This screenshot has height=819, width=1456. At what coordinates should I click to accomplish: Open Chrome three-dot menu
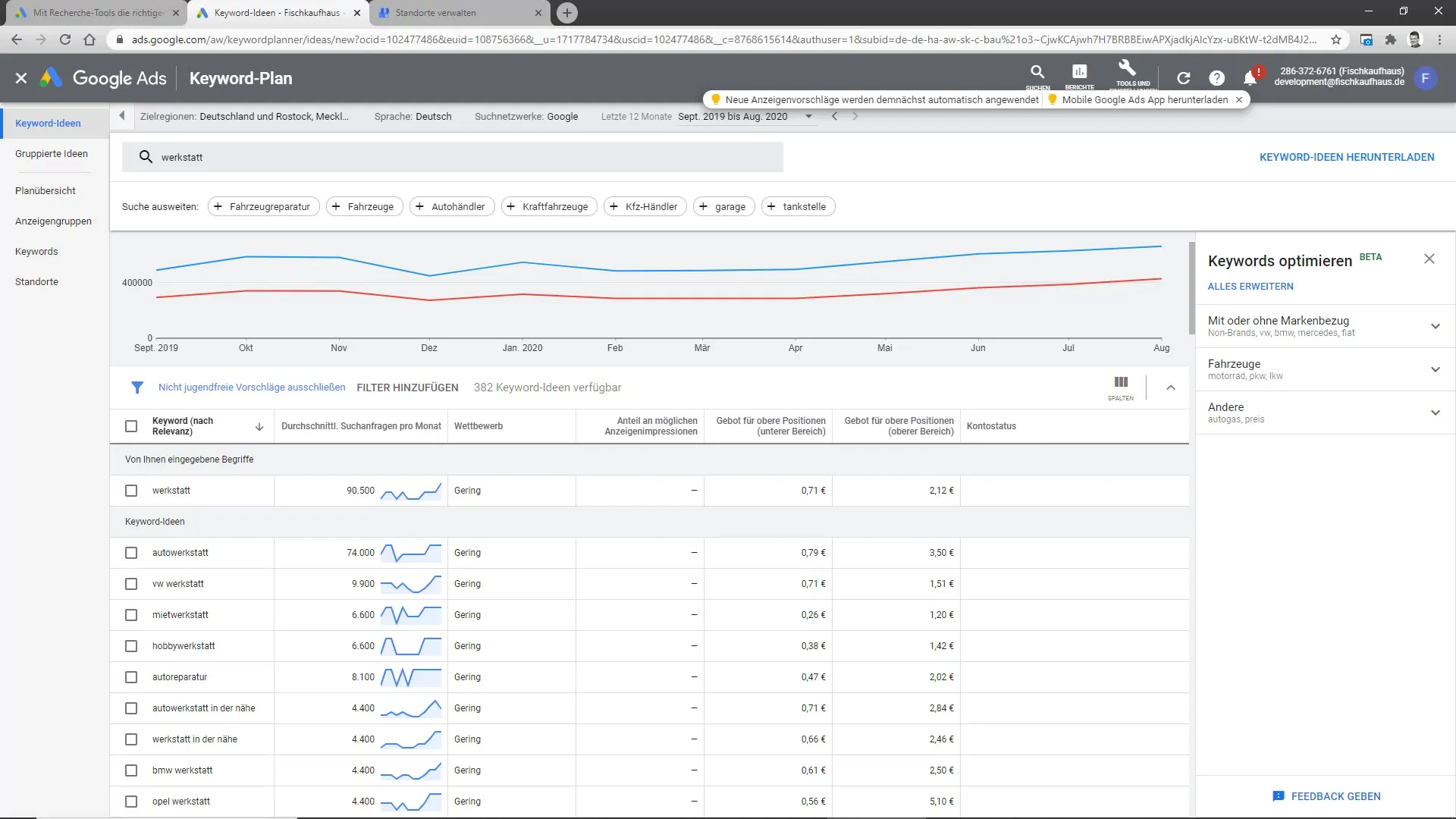pos(1439,39)
